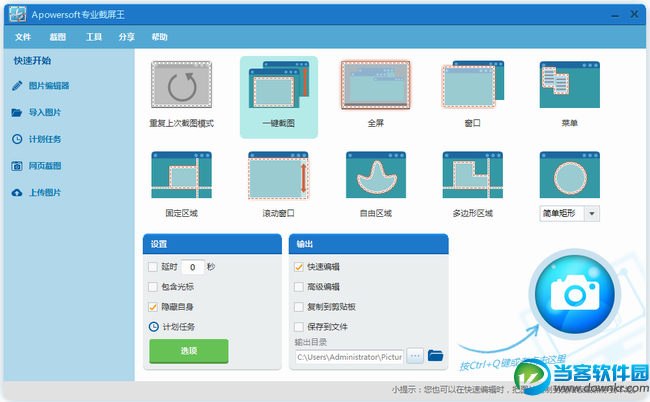The height and width of the screenshot is (402, 650).
Task: Choose the 固定区域 fixed region capture
Action: (x=182, y=174)
